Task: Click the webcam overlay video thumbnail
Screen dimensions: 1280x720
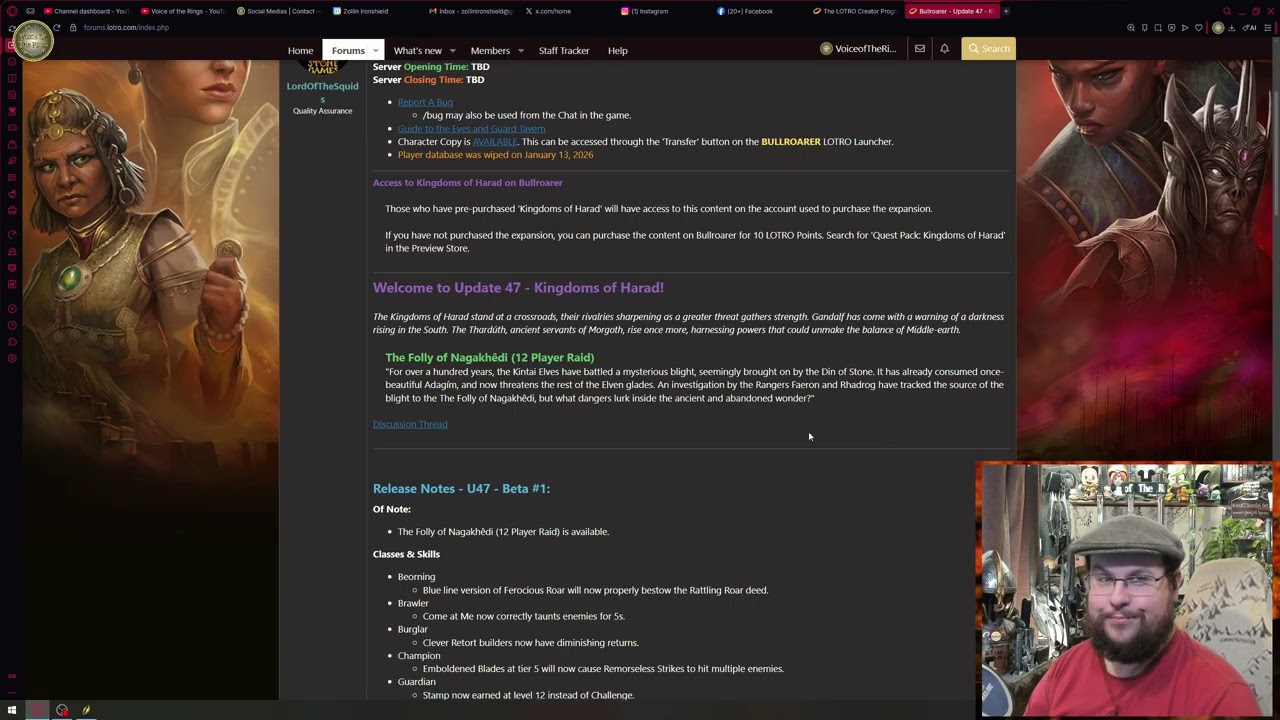Action: (1126, 590)
